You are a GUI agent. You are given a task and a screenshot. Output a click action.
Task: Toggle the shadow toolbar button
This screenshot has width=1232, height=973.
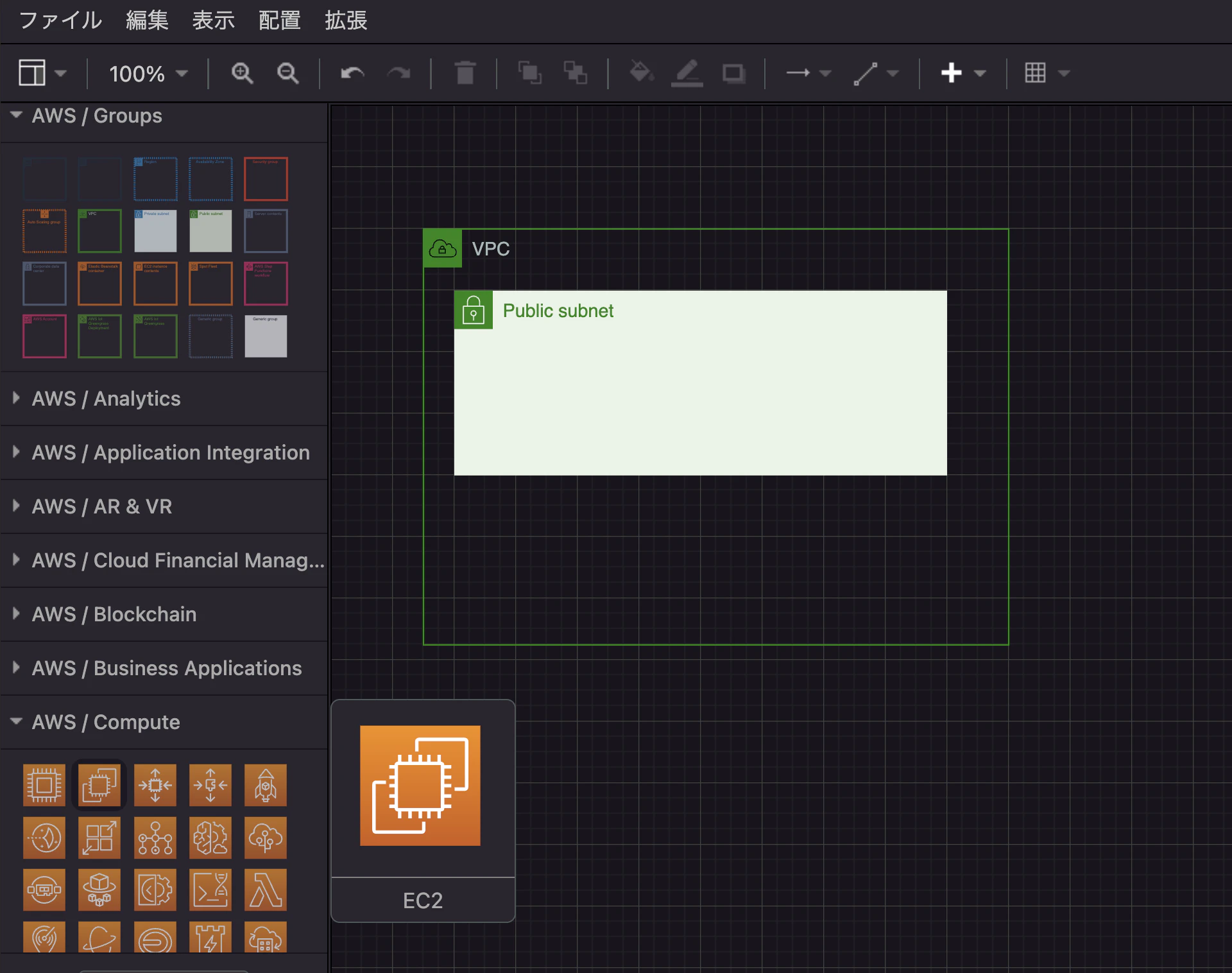tap(733, 73)
